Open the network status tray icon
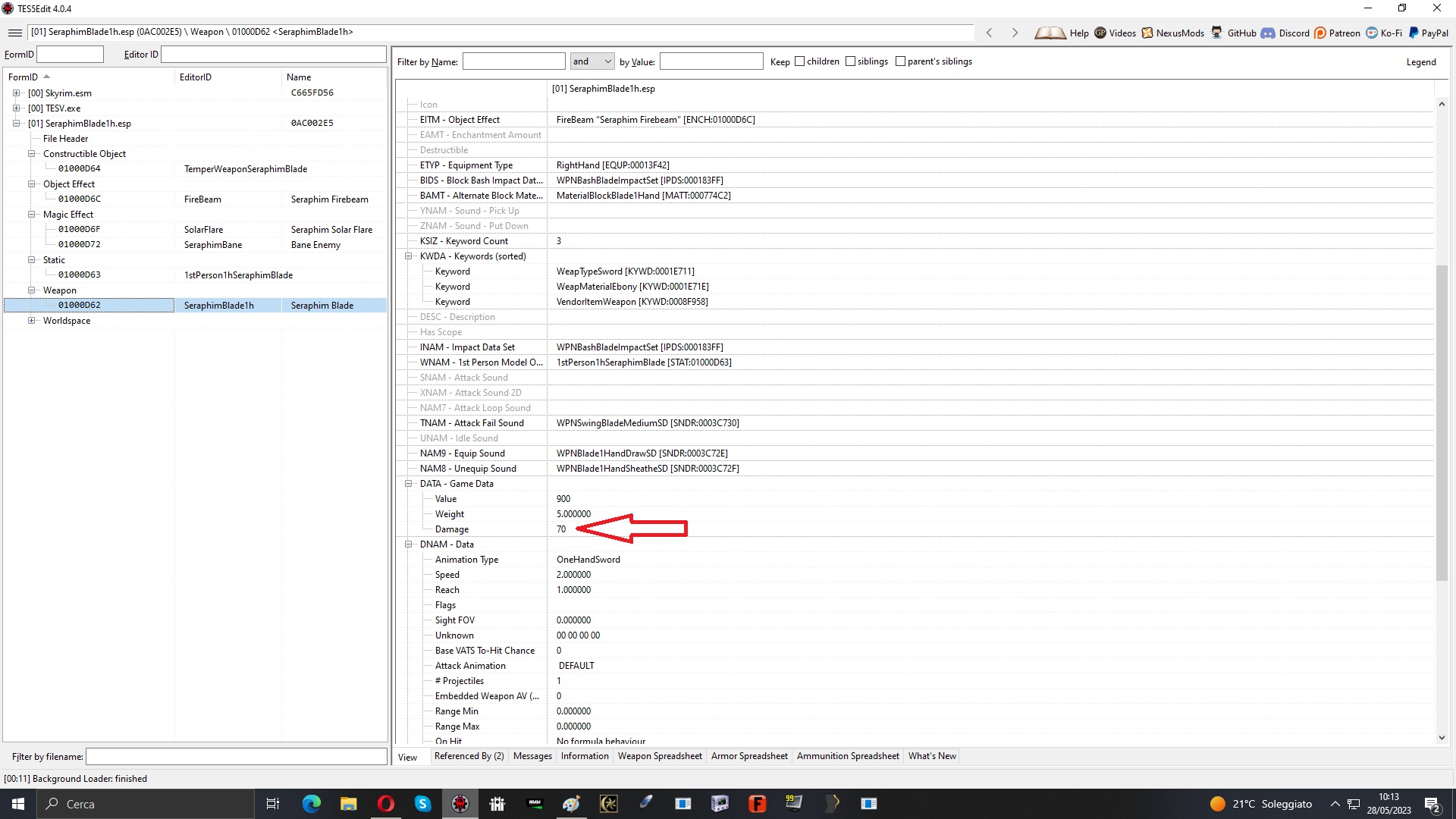 point(1354,804)
